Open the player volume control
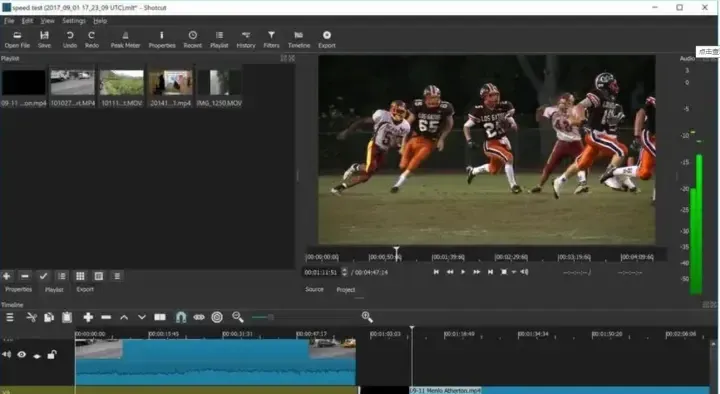Viewport: 720px width, 394px height. click(524, 272)
